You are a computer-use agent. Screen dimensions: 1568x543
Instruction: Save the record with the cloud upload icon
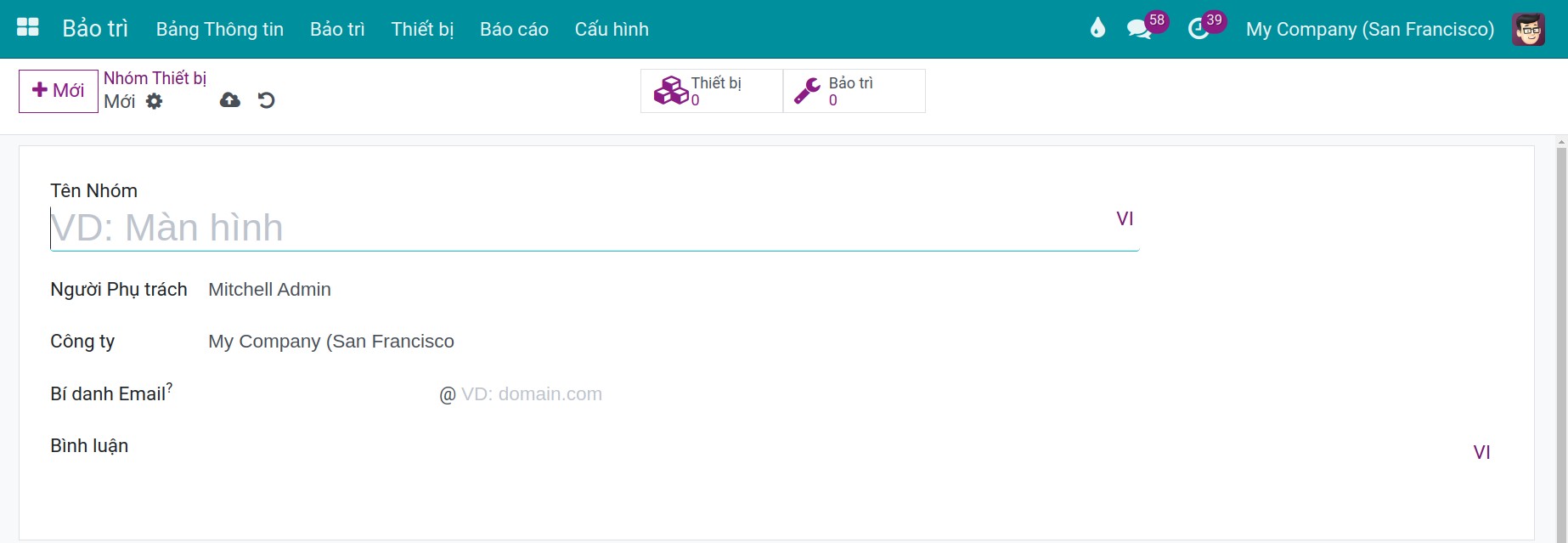point(230,100)
